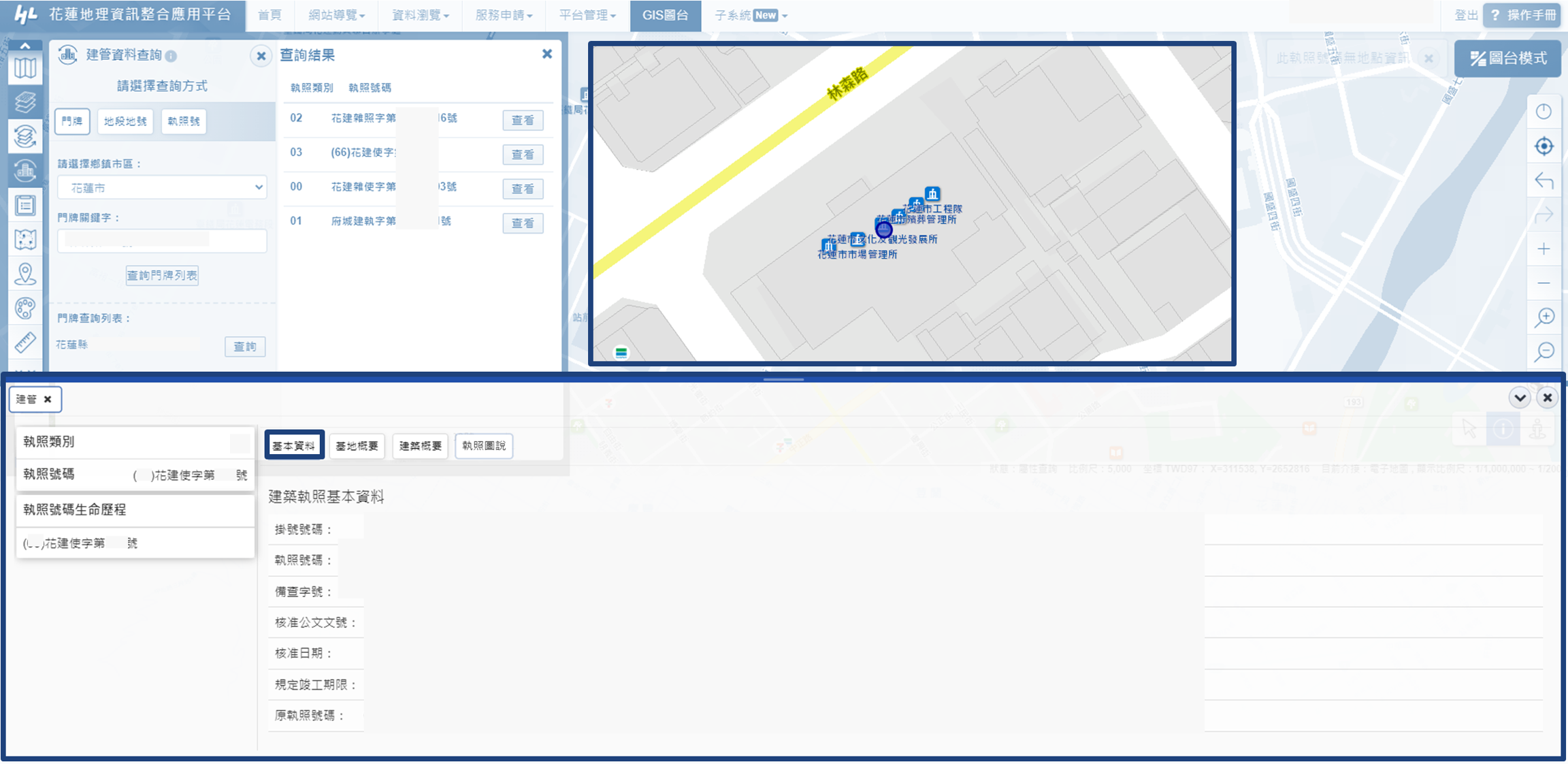1568x764 pixels.
Task: Click 查詢門牌列表 button
Action: 162,275
